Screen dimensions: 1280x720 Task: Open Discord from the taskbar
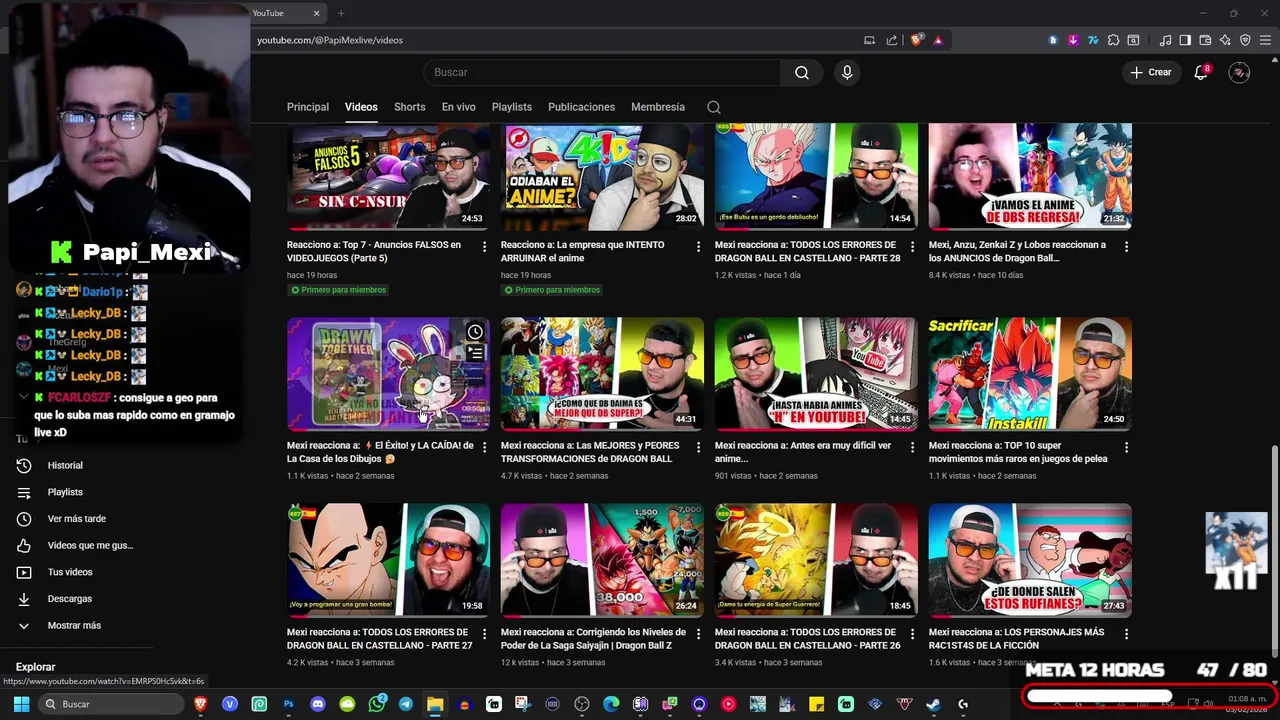[318, 704]
